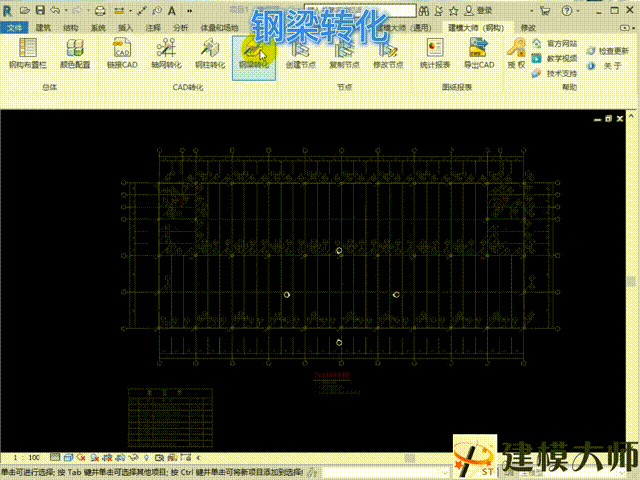
Task: Click the Print icon in quick access toolbar
Action: [100, 11]
